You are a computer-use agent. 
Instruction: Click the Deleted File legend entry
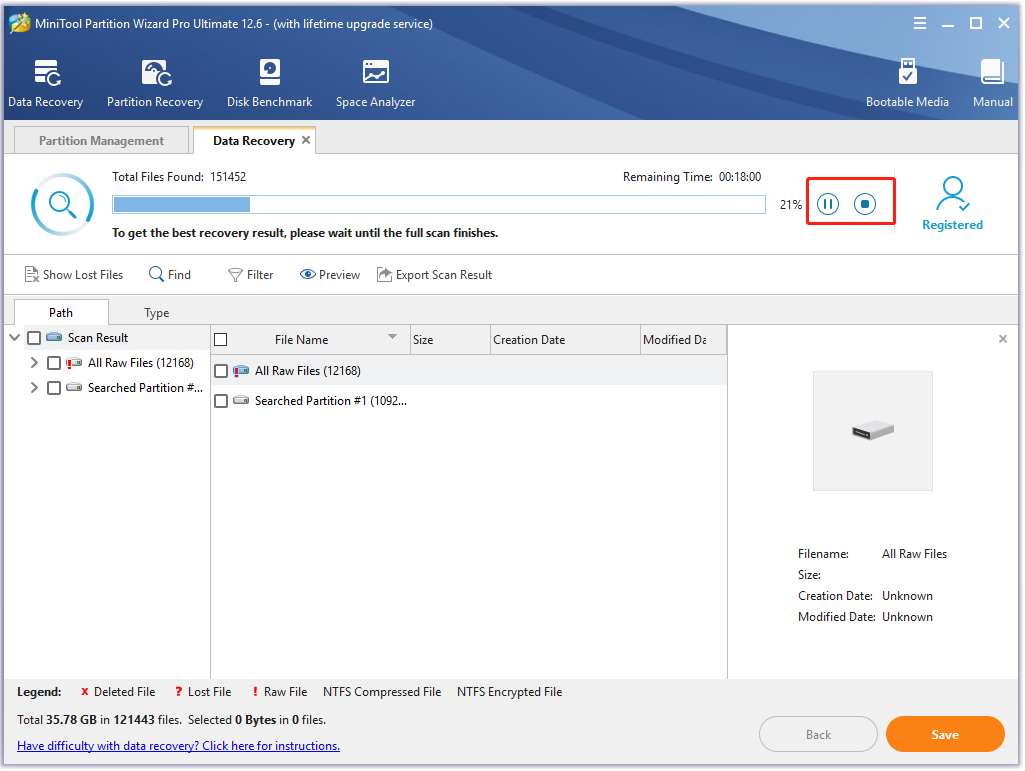118,692
